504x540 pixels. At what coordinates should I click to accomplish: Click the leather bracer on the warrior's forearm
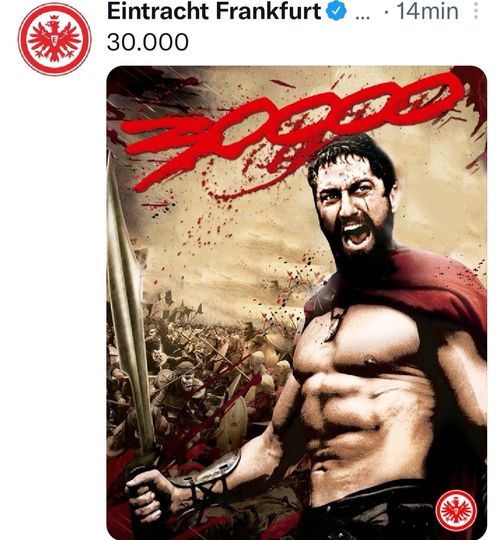point(207,470)
